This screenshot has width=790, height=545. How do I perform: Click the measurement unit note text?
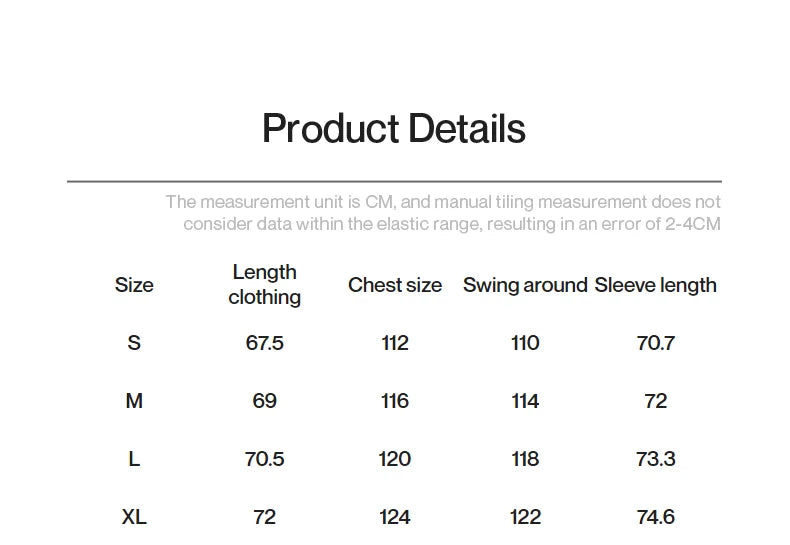coord(442,213)
